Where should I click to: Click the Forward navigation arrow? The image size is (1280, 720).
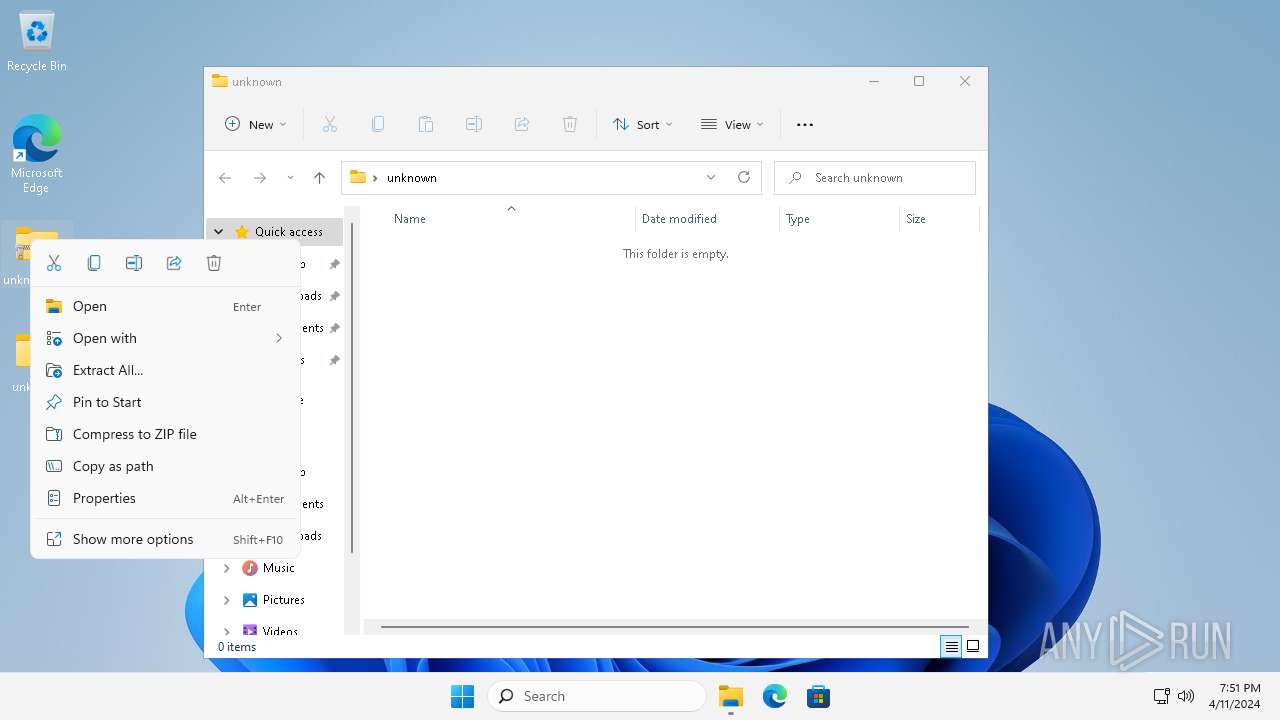[260, 178]
